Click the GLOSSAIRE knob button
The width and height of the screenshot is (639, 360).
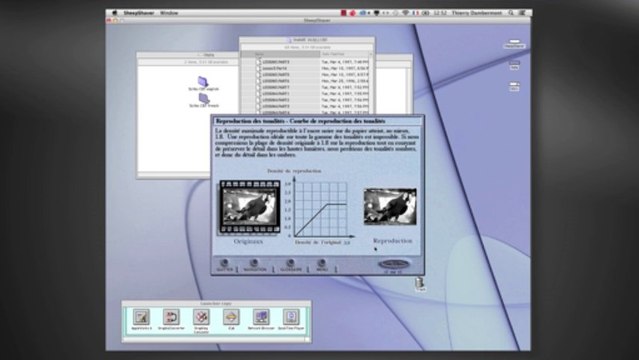291,263
